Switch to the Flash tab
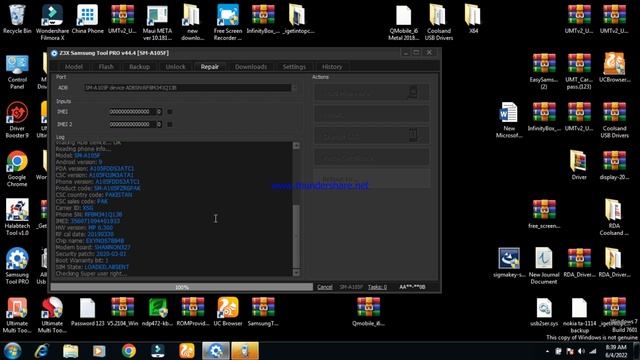Screen dimensions: 640x360 (x=106, y=67)
